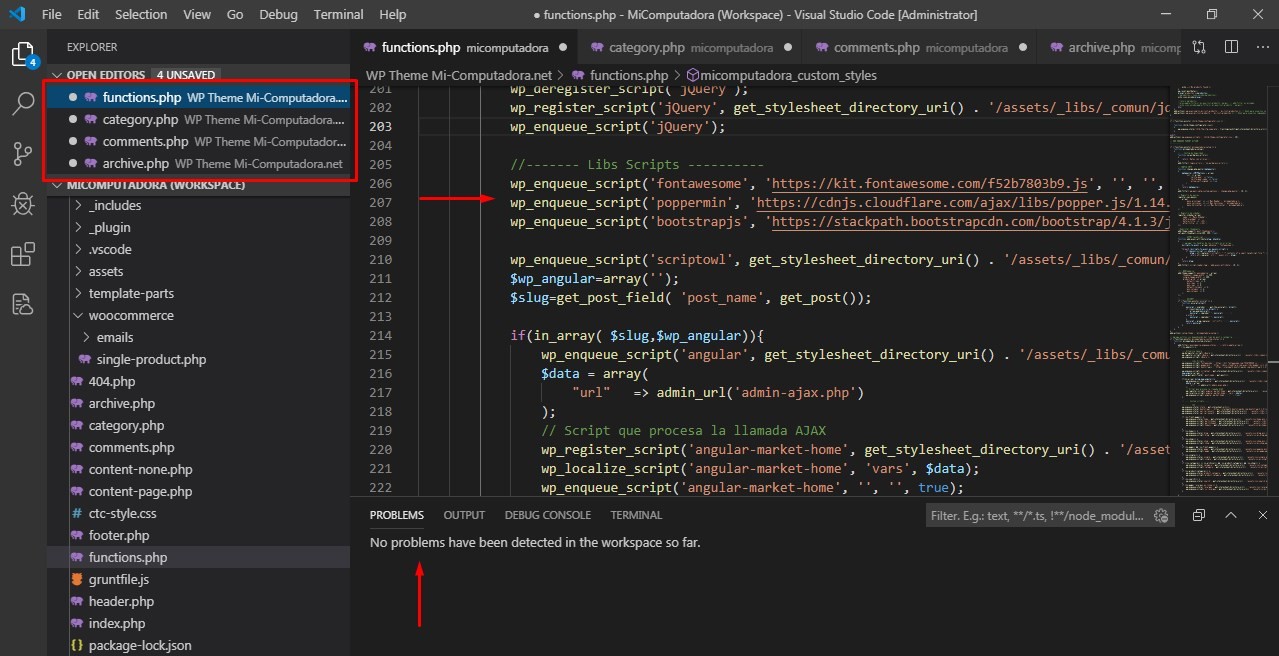Image resolution: width=1279 pixels, height=656 pixels.
Task: Click the micomputadora_custom_styles breadcrumb
Action: click(x=789, y=75)
